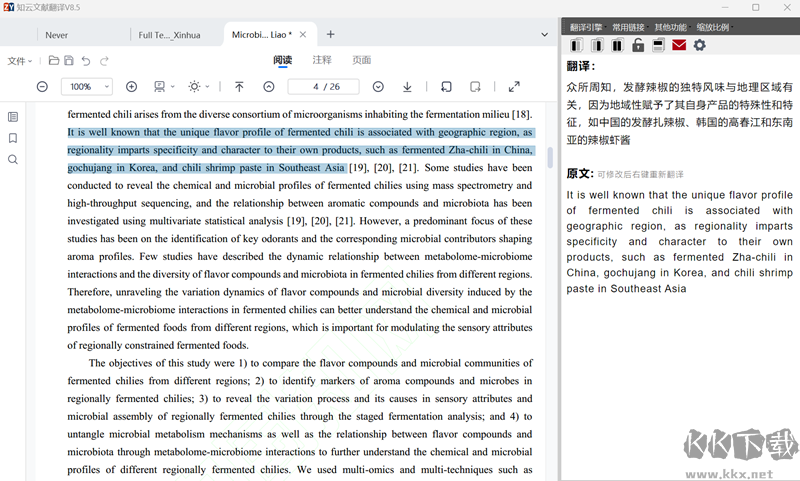Open the 100% zoom level dropdown
Image resolution: width=800 pixels, height=481 pixels.
87,87
